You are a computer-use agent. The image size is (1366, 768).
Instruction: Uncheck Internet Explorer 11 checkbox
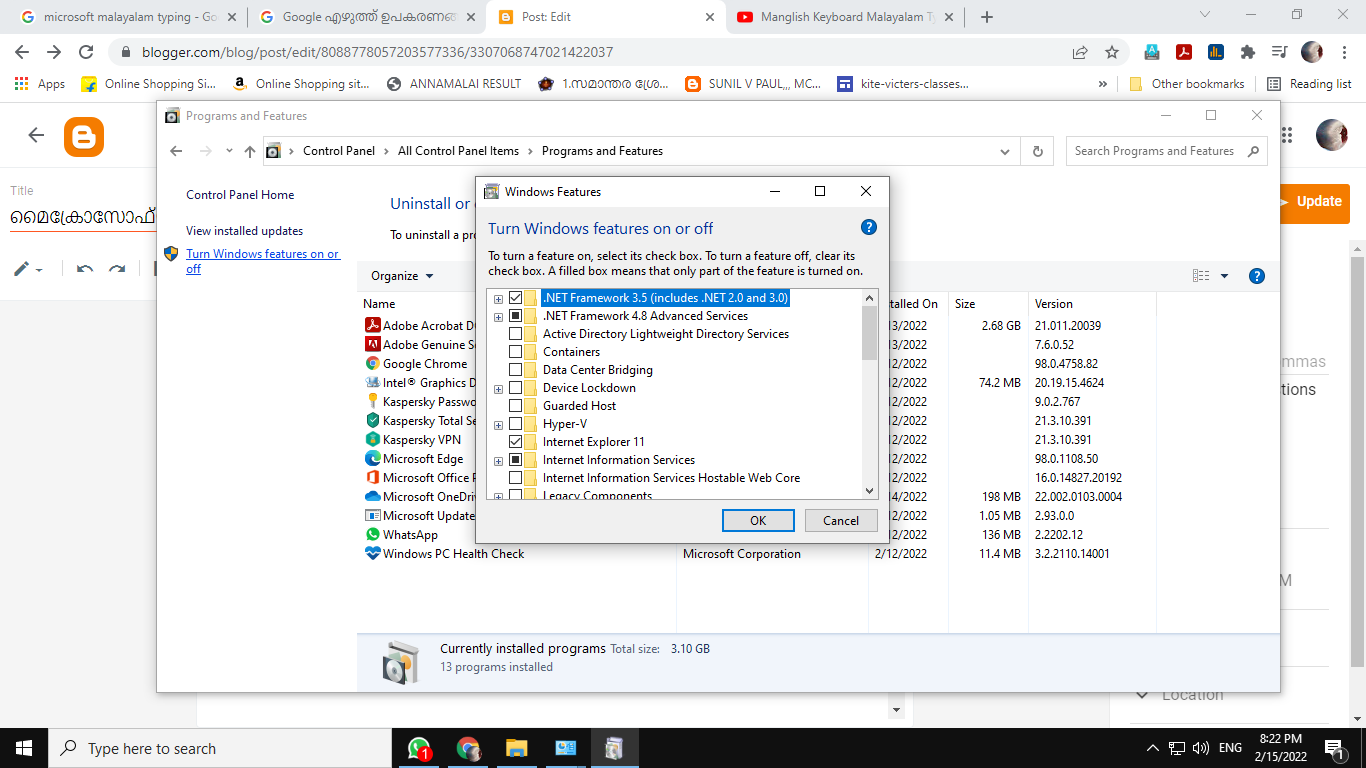pos(515,442)
